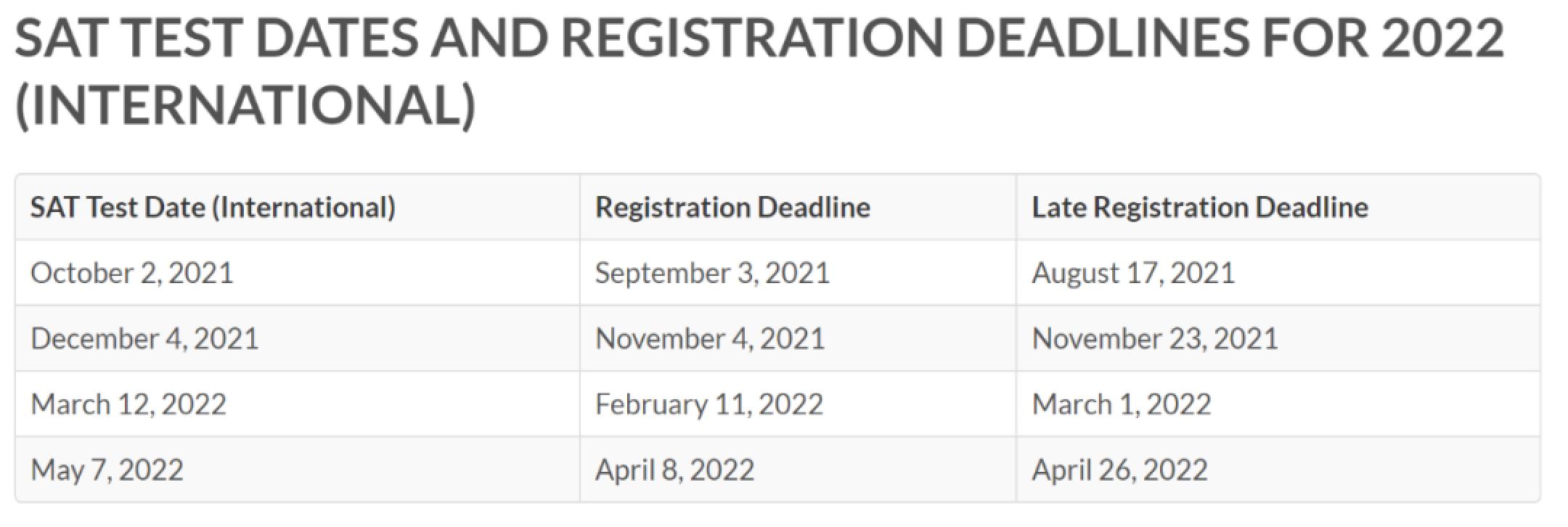Click the SAT Test Dates 2022 page heading

(759, 71)
